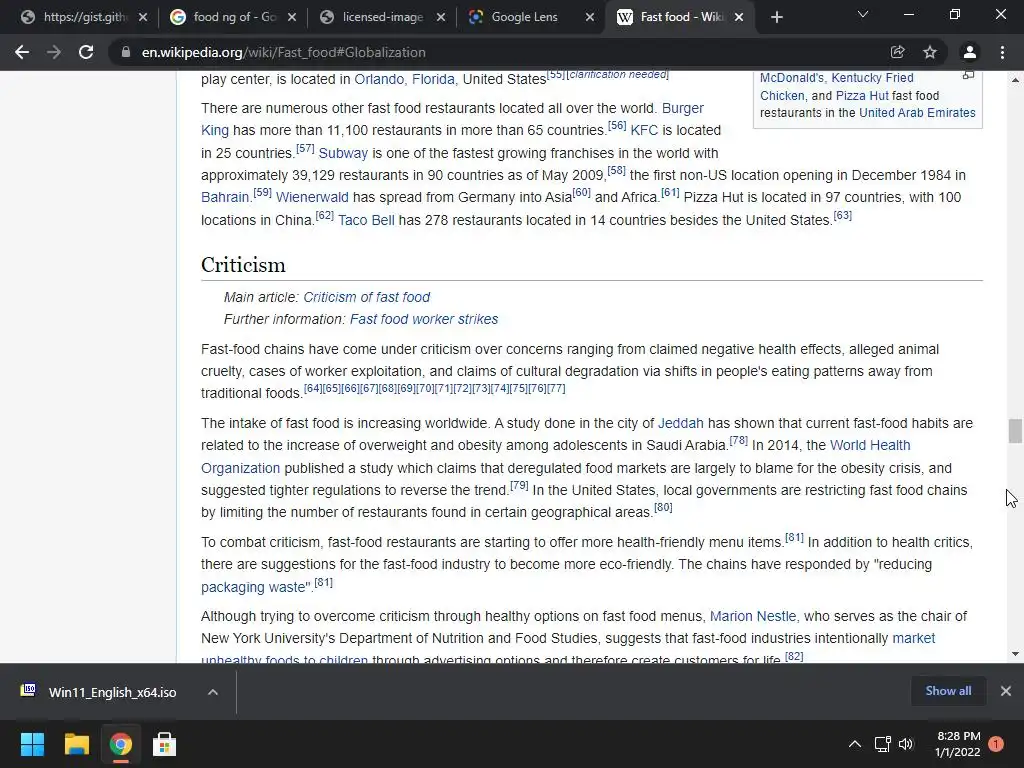Follow the Jeddah link
Screen dimensions: 1024x768
pos(680,423)
